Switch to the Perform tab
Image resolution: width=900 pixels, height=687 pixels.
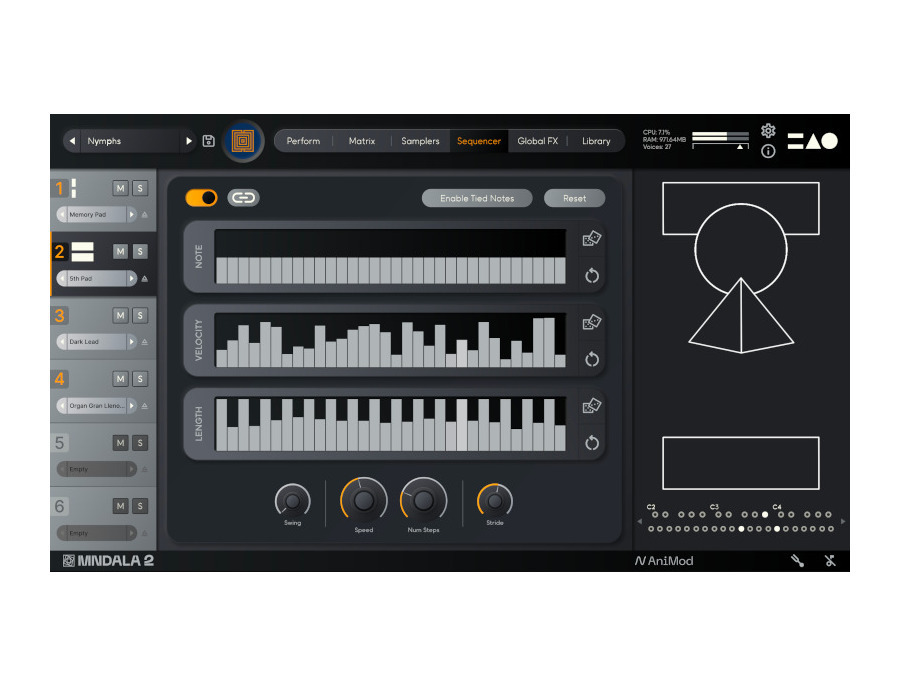[x=303, y=141]
